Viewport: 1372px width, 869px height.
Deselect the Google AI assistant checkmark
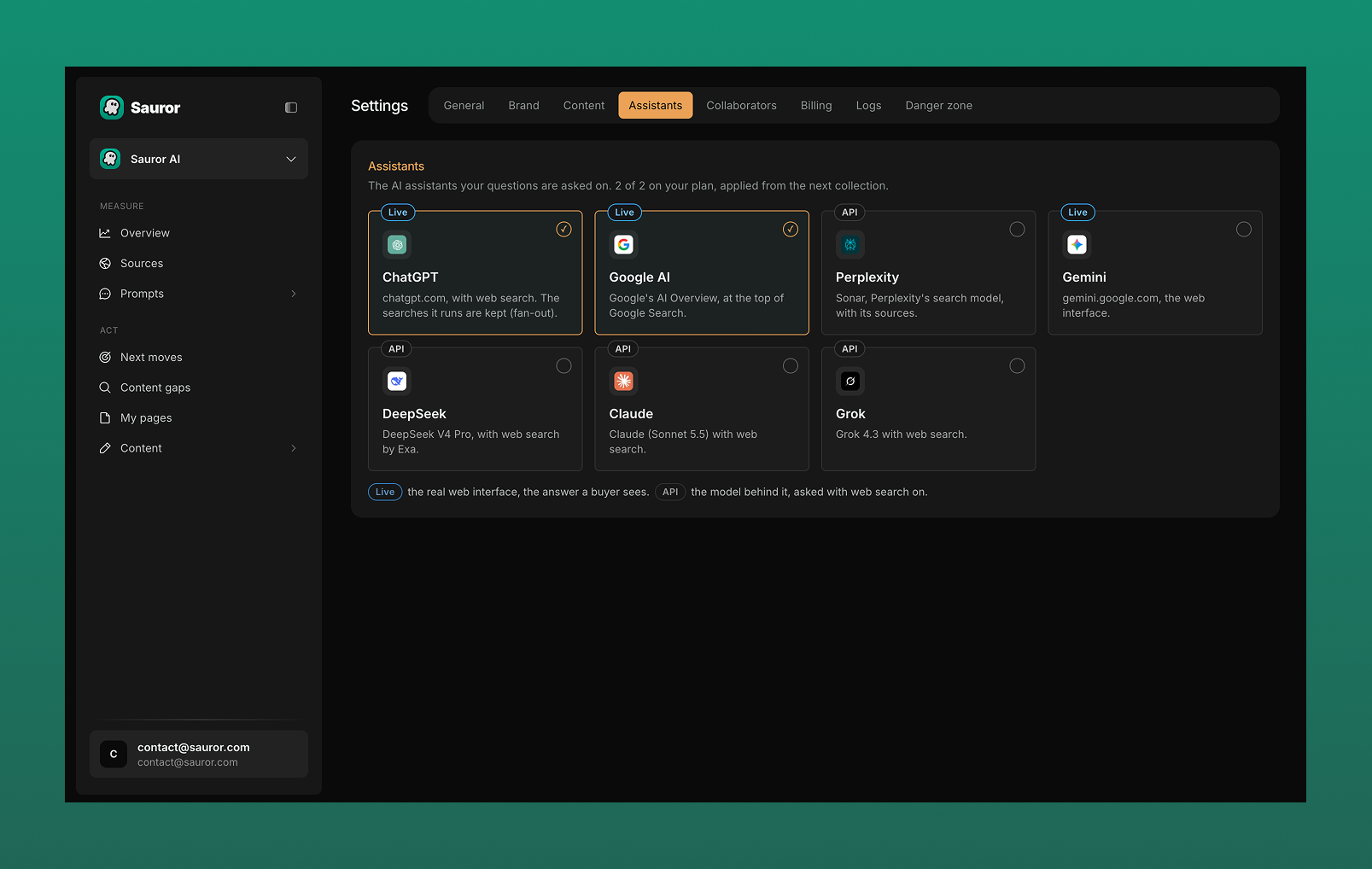click(791, 229)
